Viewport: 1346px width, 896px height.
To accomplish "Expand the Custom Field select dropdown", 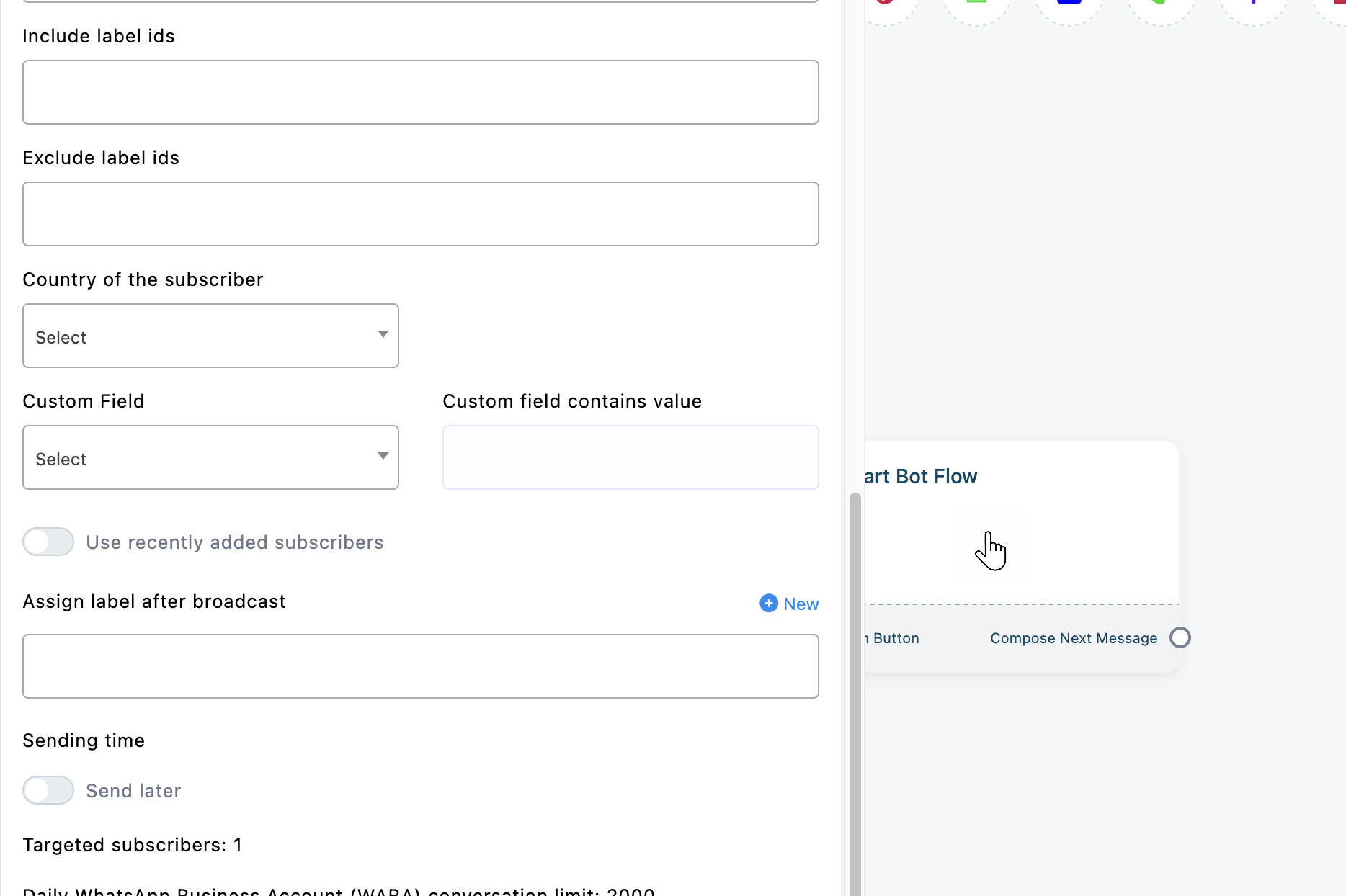I will pos(210,457).
